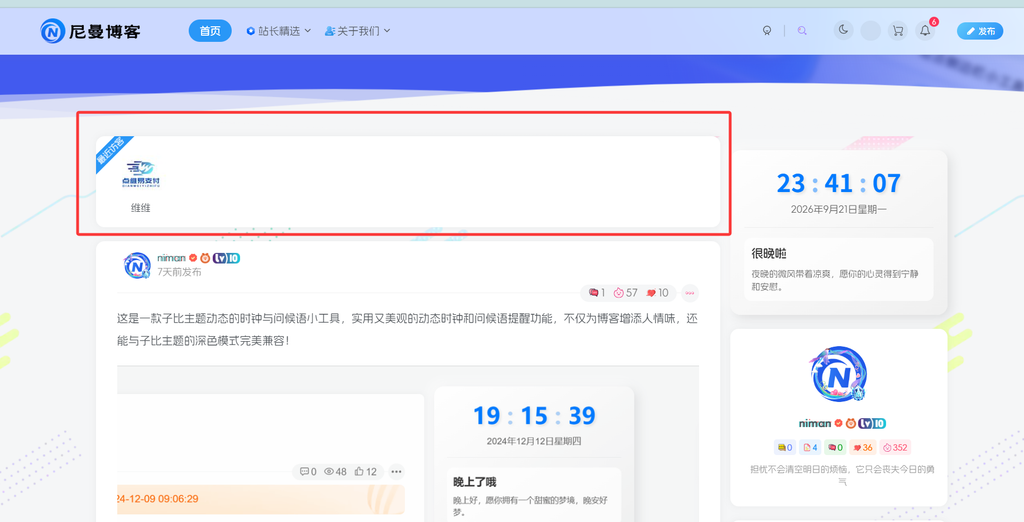Open the 首页 home tab
The height and width of the screenshot is (522, 1024).
210,31
